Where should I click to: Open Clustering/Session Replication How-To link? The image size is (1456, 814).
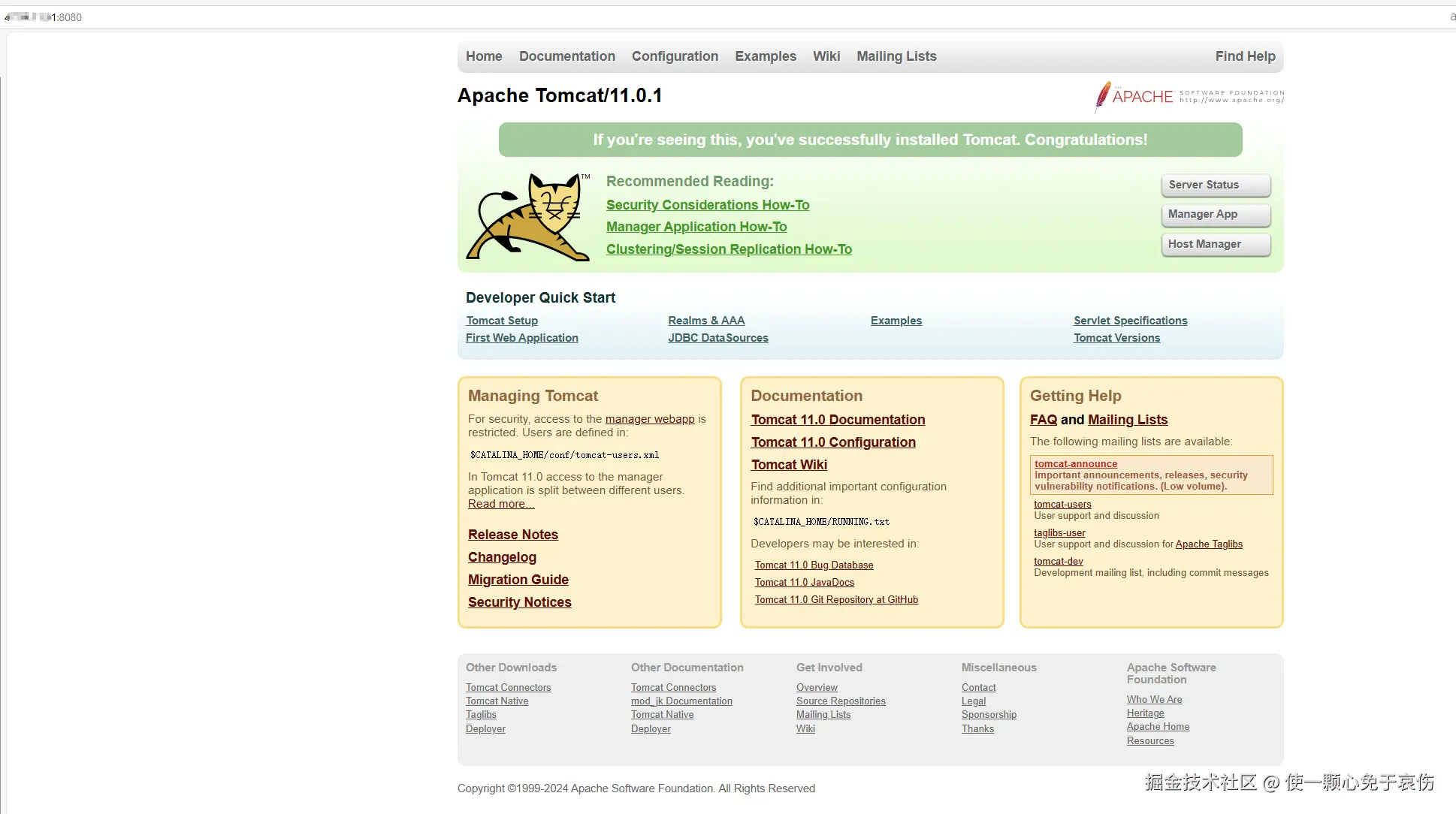coord(728,249)
